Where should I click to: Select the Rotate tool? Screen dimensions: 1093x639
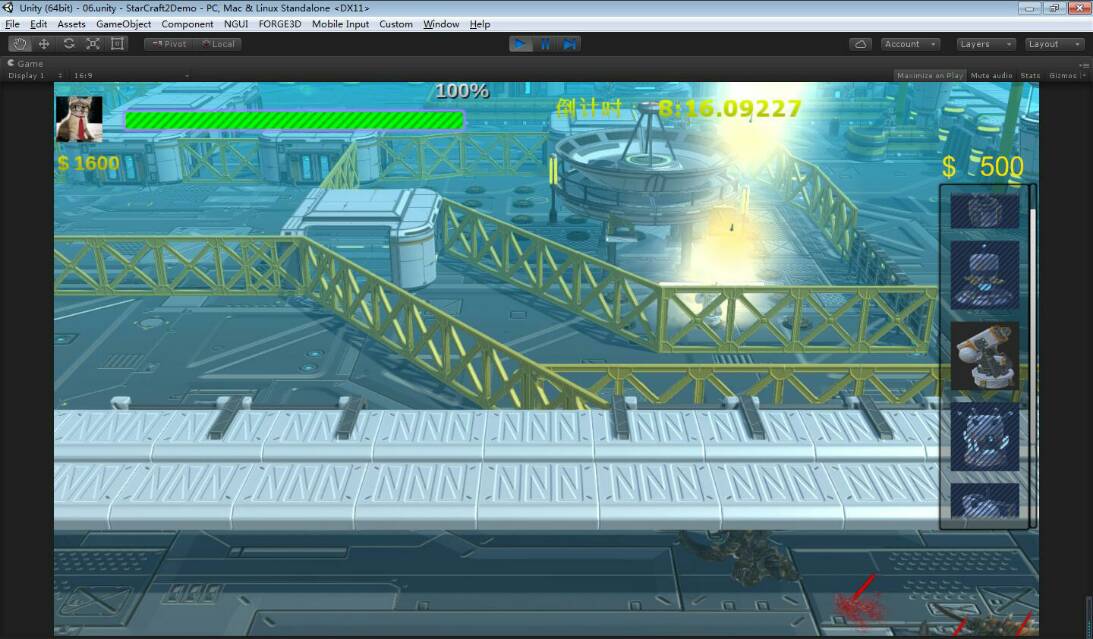coord(68,44)
